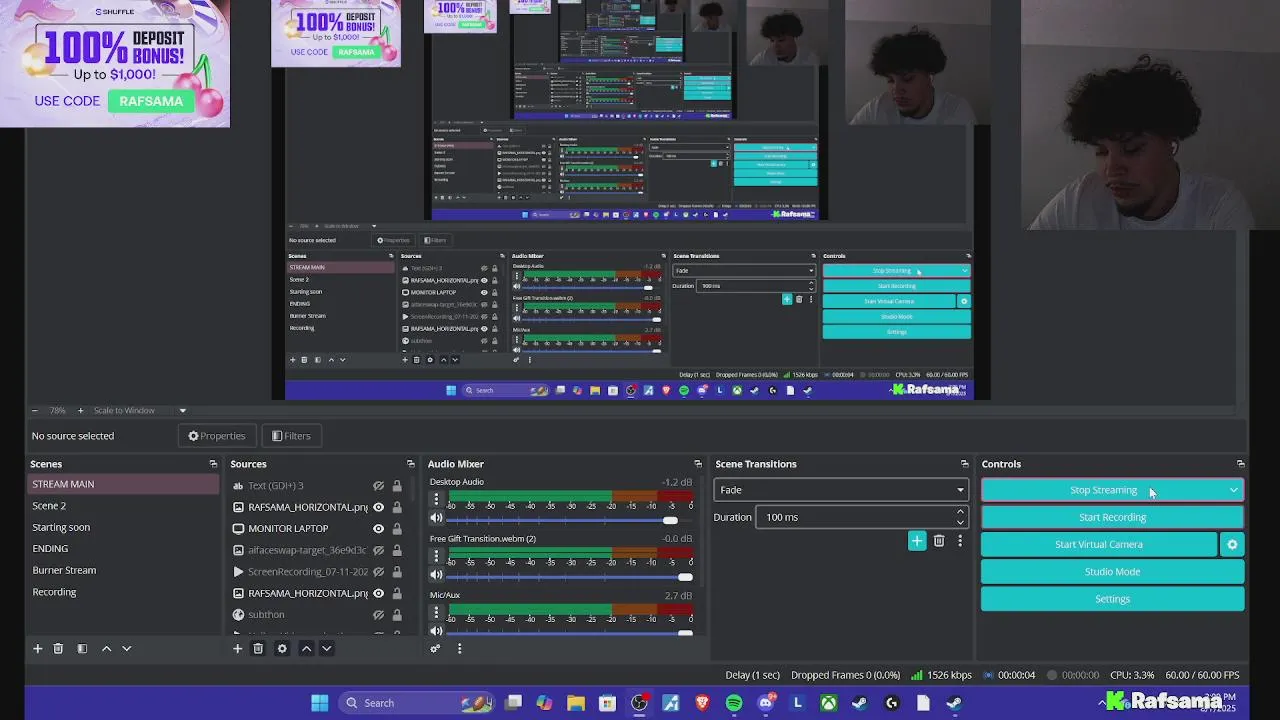Click Stop Streaming button
The height and width of the screenshot is (720, 1280).
point(1103,490)
